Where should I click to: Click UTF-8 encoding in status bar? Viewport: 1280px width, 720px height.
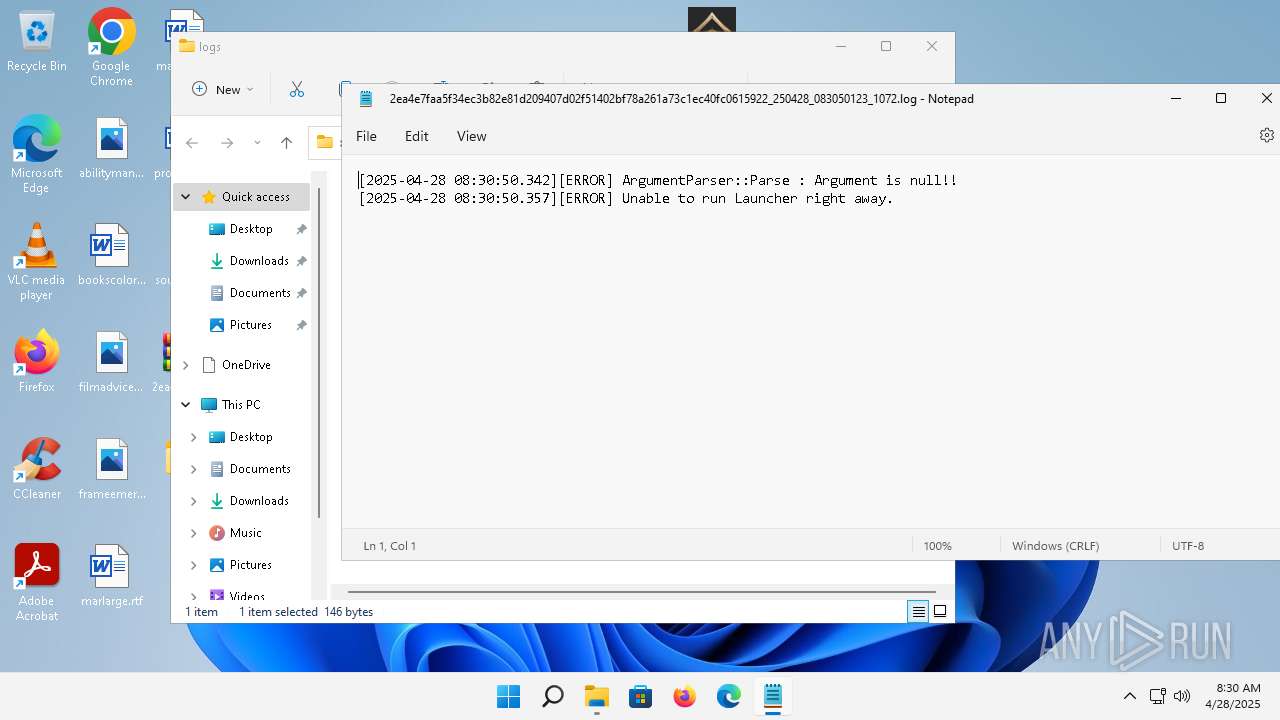click(x=1188, y=546)
